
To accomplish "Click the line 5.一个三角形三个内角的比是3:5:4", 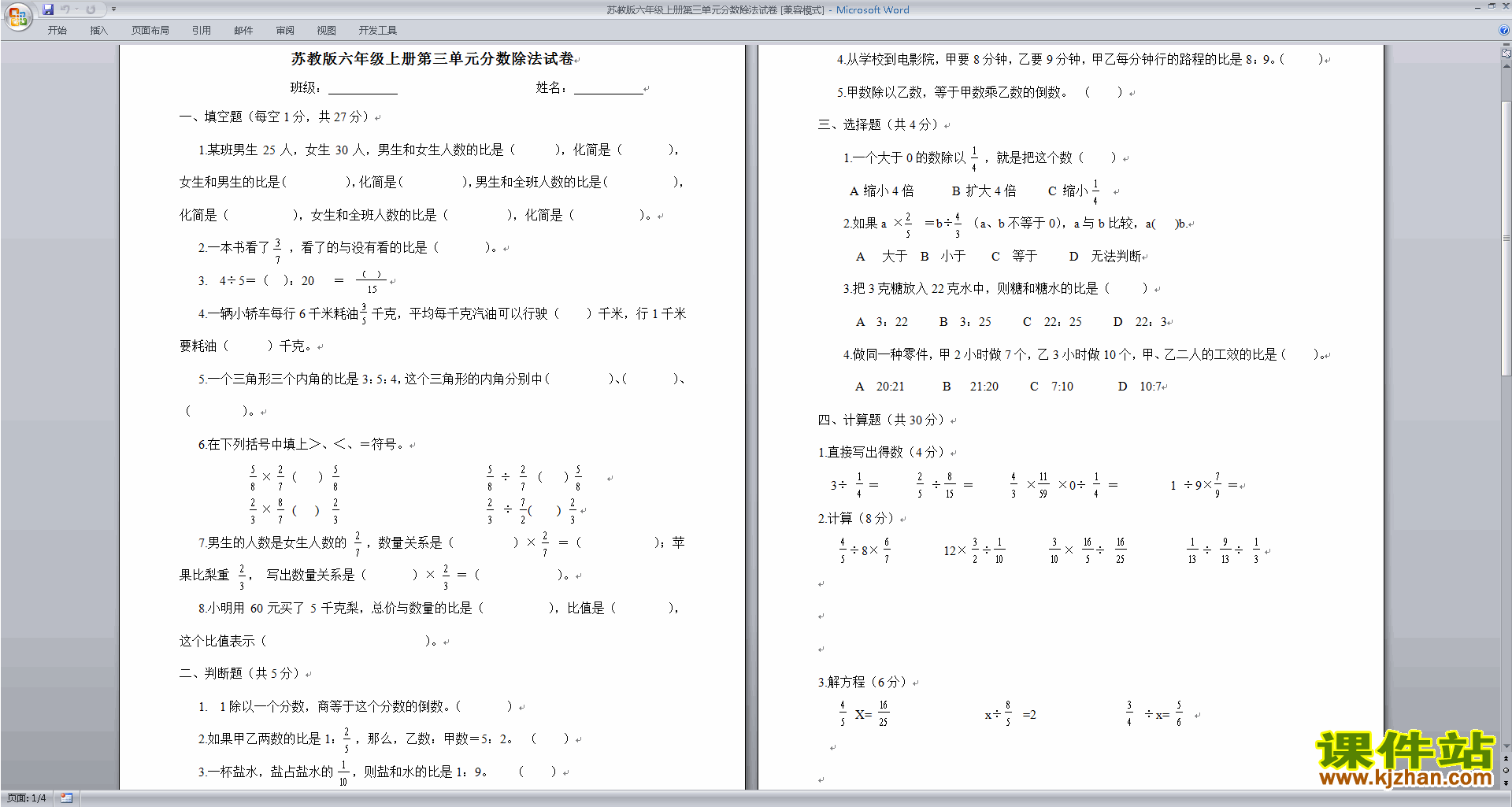I will [440, 379].
